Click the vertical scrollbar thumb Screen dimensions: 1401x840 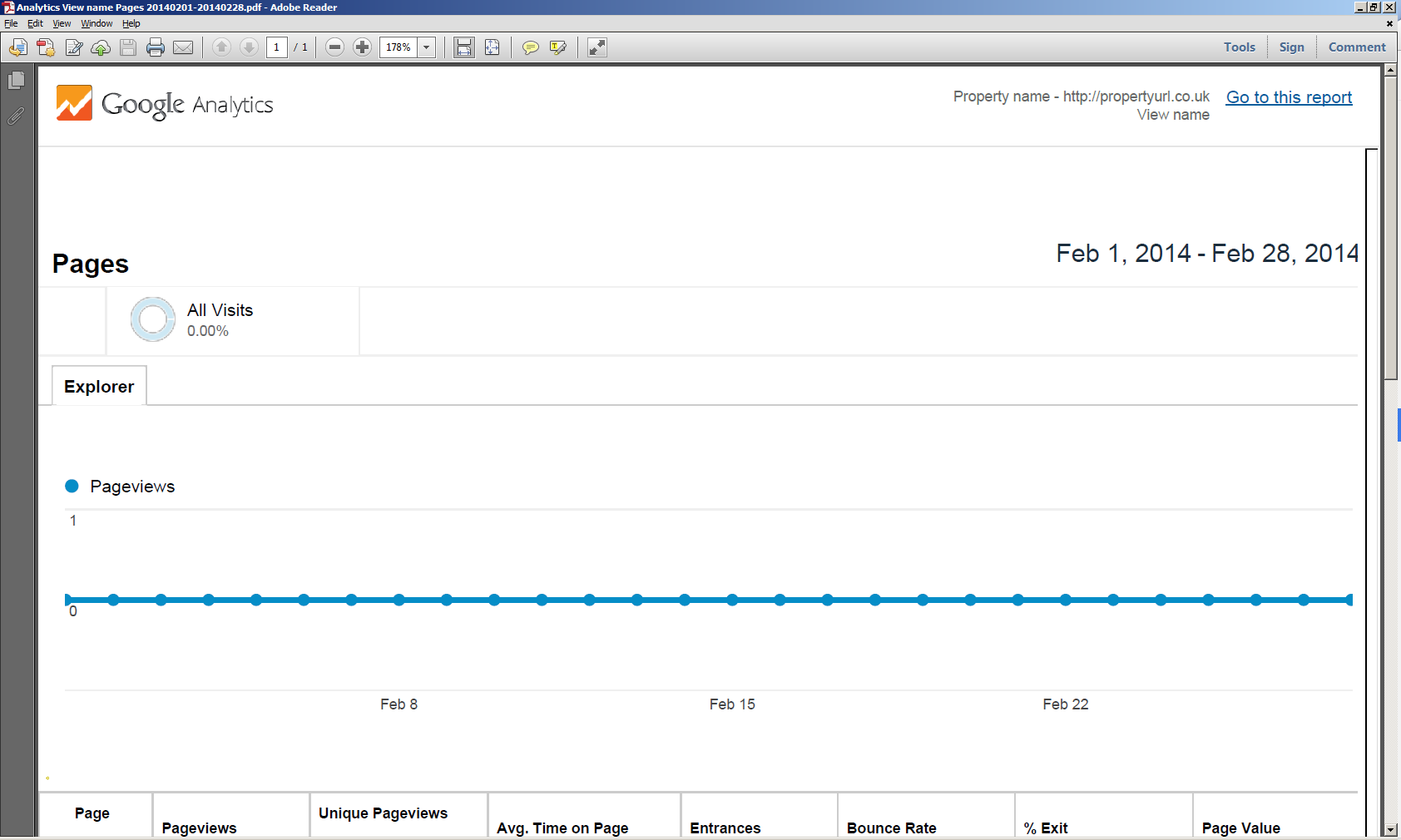(1390, 225)
